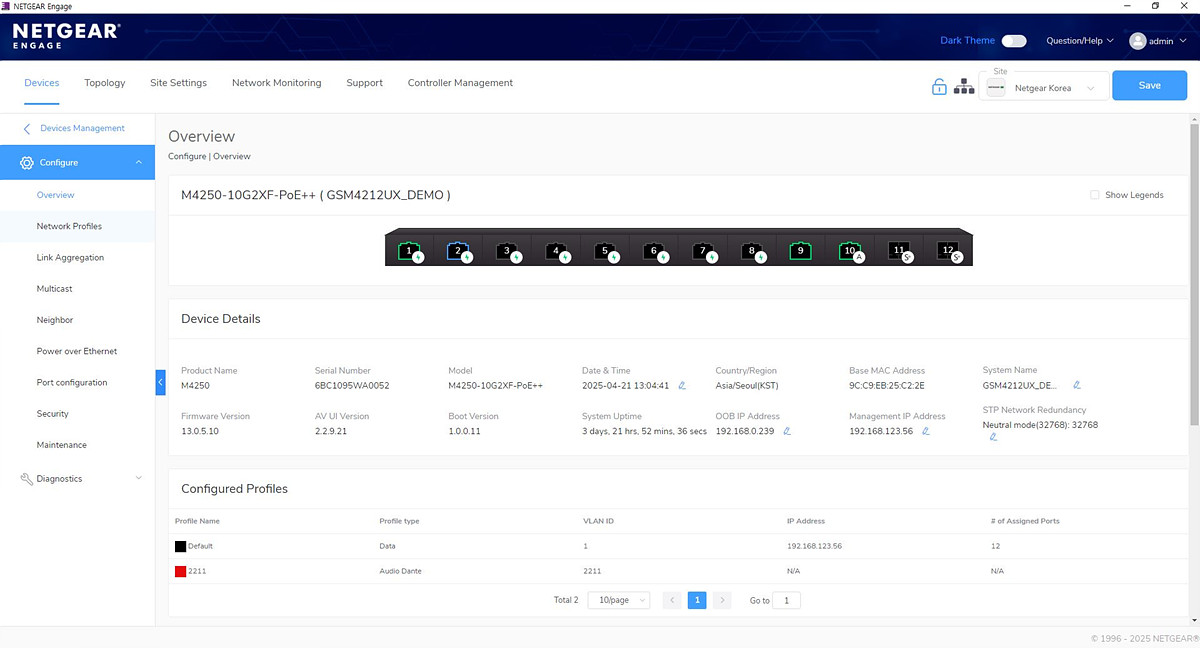Edit the System Name pencil icon

pos(1077,385)
